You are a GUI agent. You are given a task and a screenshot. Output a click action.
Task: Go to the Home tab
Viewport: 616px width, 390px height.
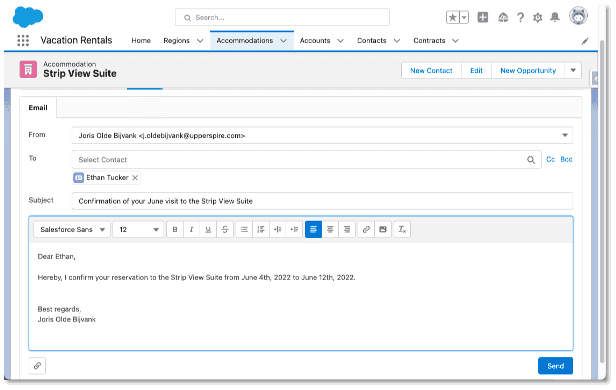(x=141, y=40)
